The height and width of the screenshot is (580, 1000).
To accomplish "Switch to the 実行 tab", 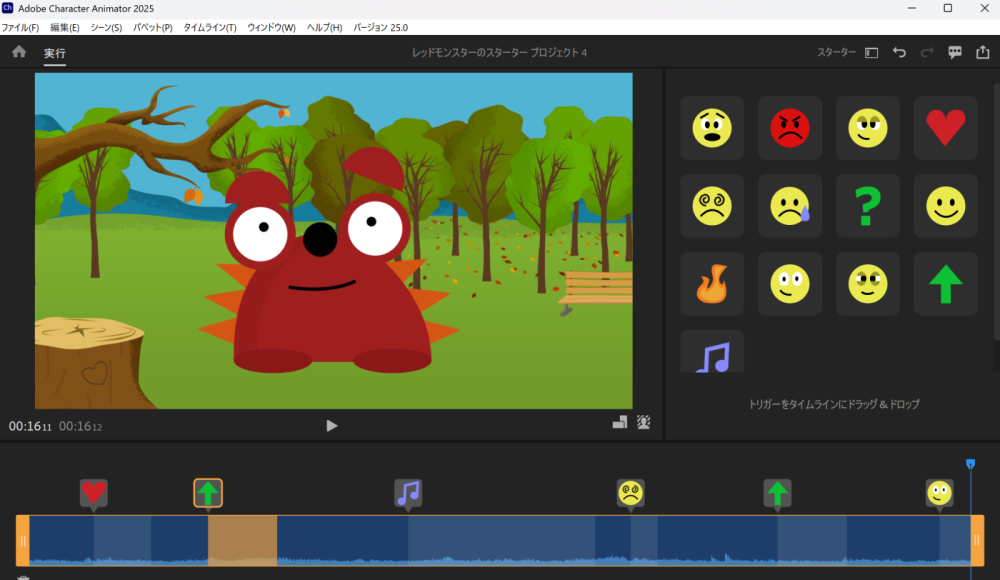I will coord(54,53).
